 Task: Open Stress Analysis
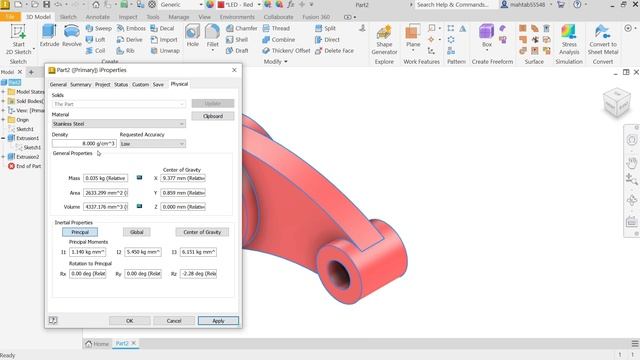569,40
